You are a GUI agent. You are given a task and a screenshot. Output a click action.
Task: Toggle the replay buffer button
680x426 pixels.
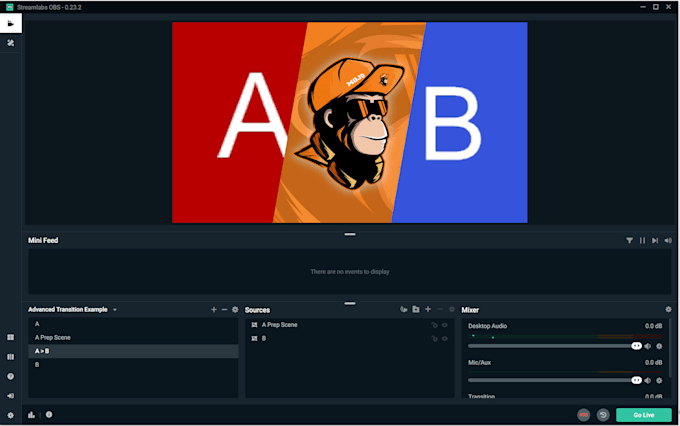(603, 415)
